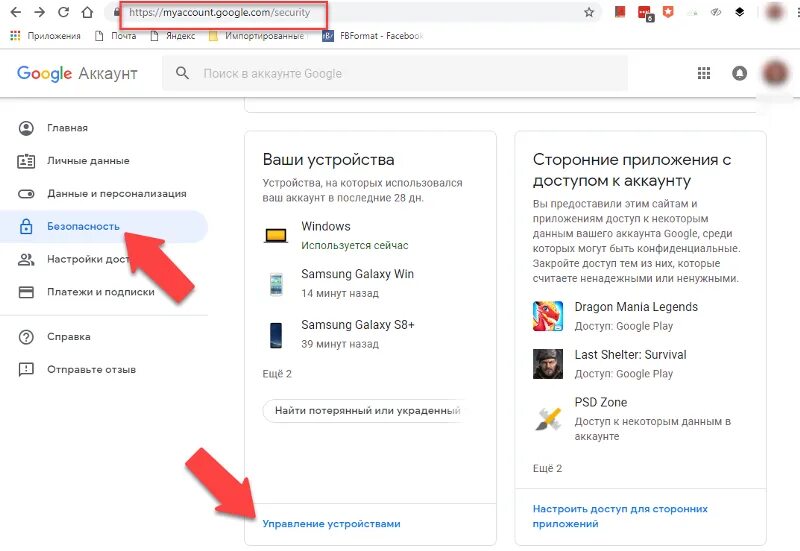Click the Платежи и подписки card icon
The height and width of the screenshot is (551, 800).
point(26,292)
